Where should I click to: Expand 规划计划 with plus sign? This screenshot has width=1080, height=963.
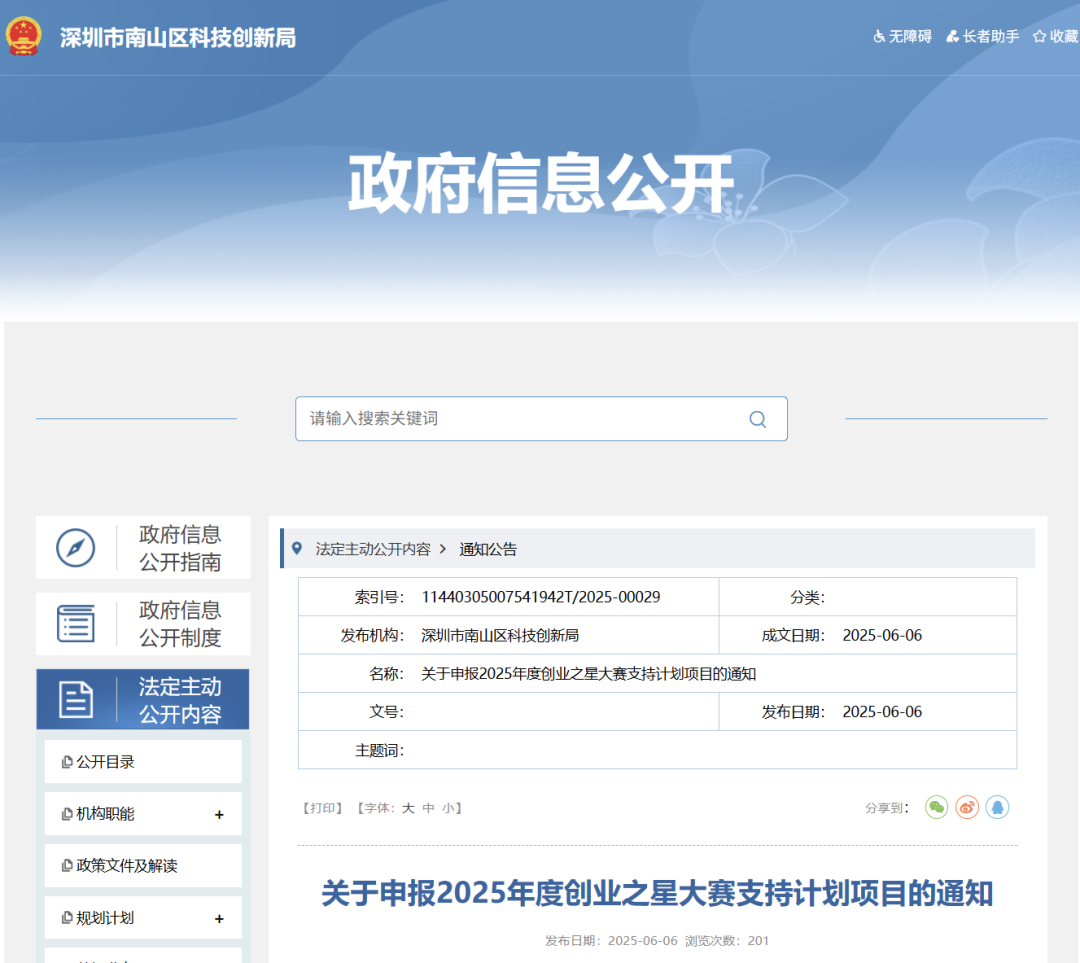(219, 919)
